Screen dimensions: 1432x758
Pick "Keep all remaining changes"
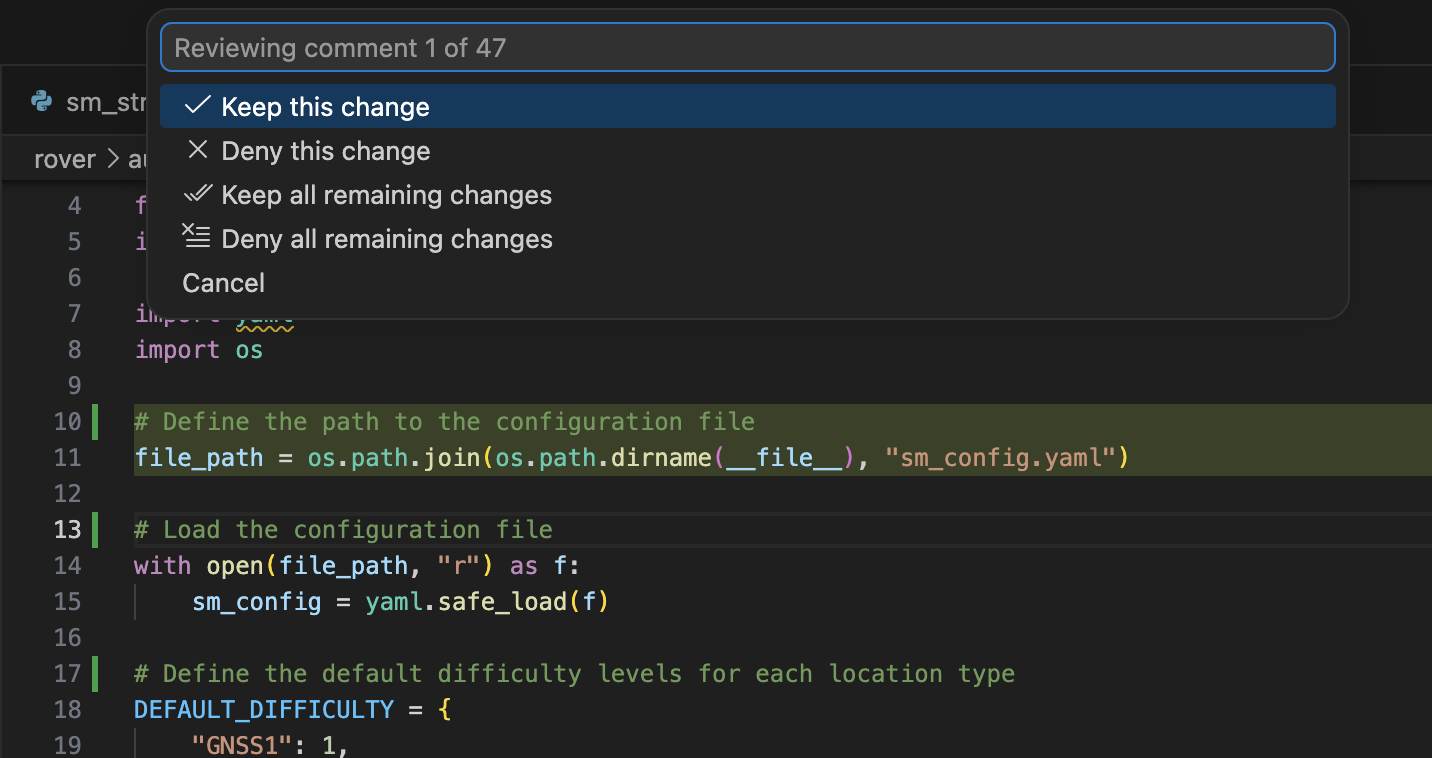[386, 195]
